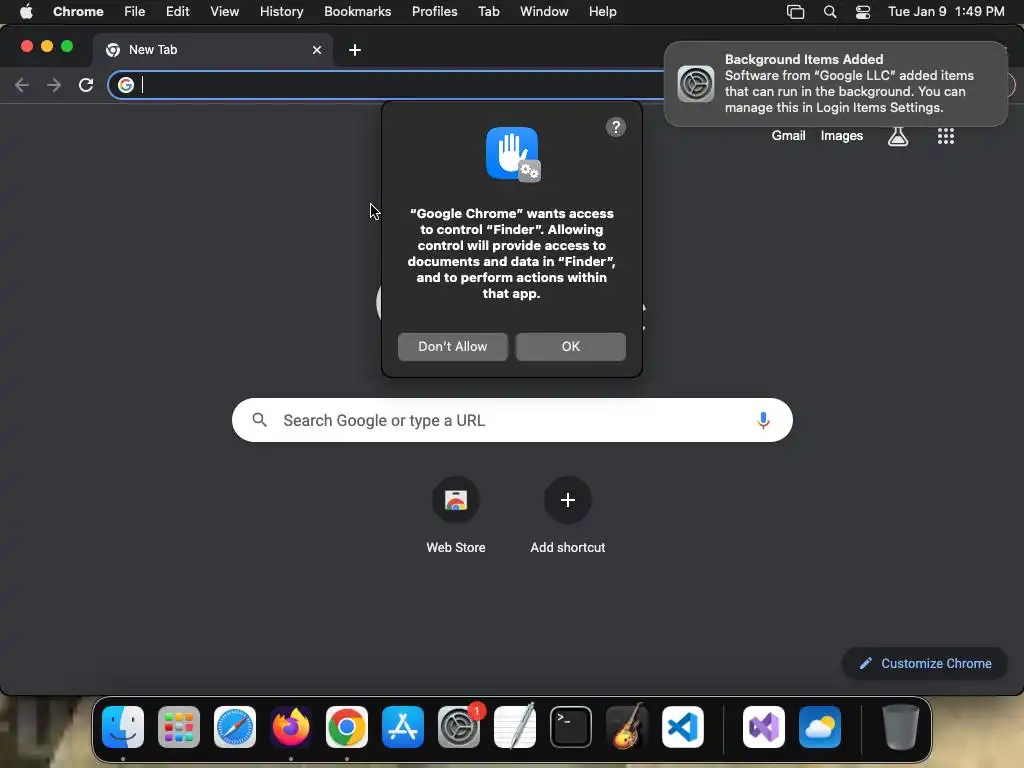This screenshot has width=1024, height=768.
Task: Open TextEdit from the Dock
Action: [515, 727]
